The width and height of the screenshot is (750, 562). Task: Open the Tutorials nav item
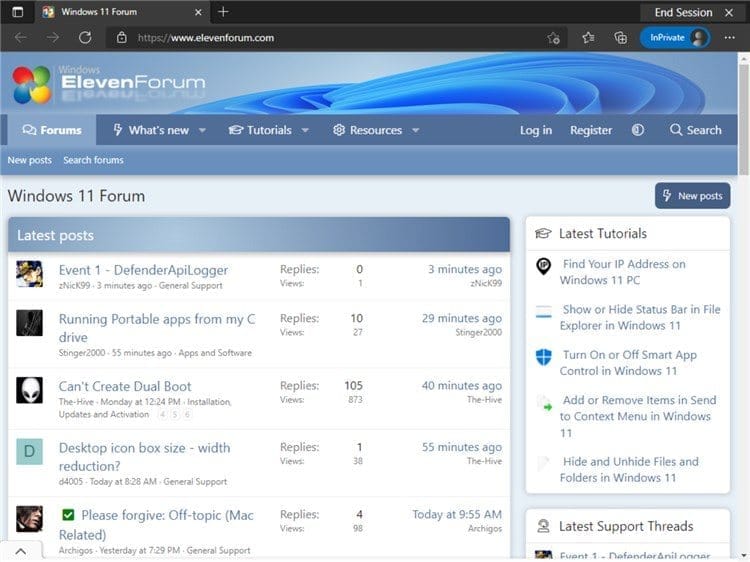(260, 130)
